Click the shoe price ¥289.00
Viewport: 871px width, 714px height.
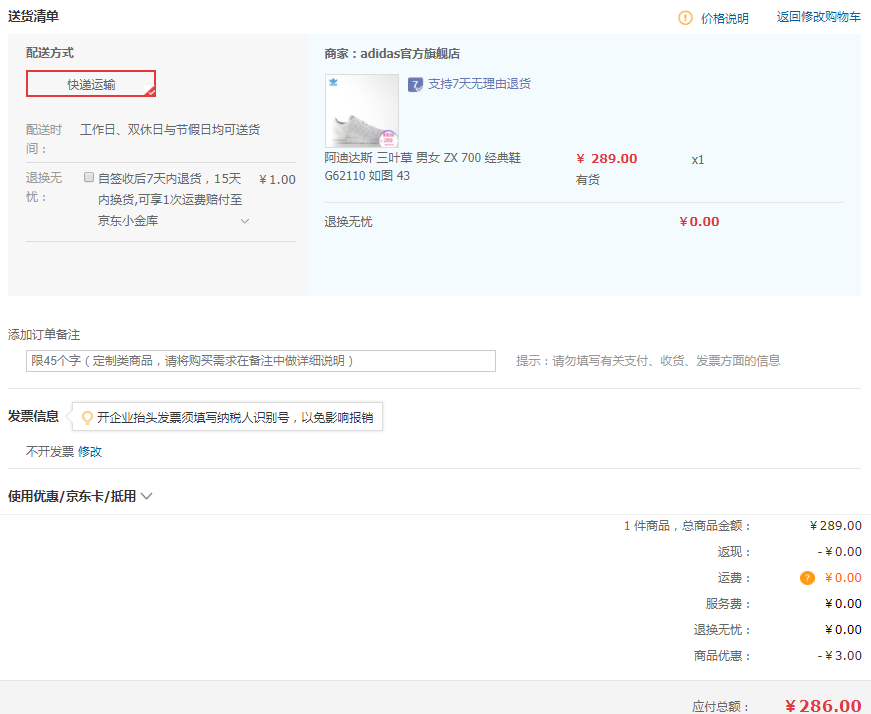click(x=607, y=158)
